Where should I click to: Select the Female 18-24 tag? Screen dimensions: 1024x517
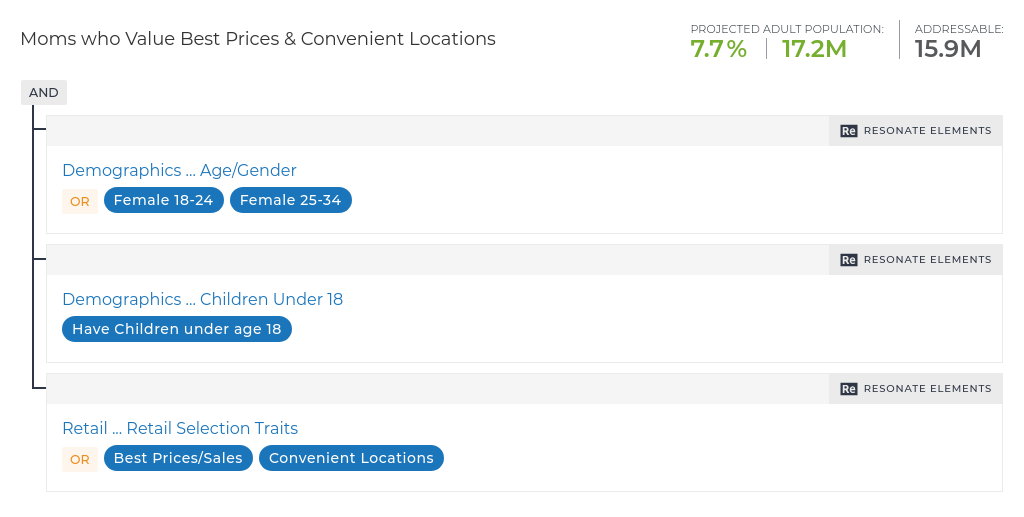coord(163,200)
